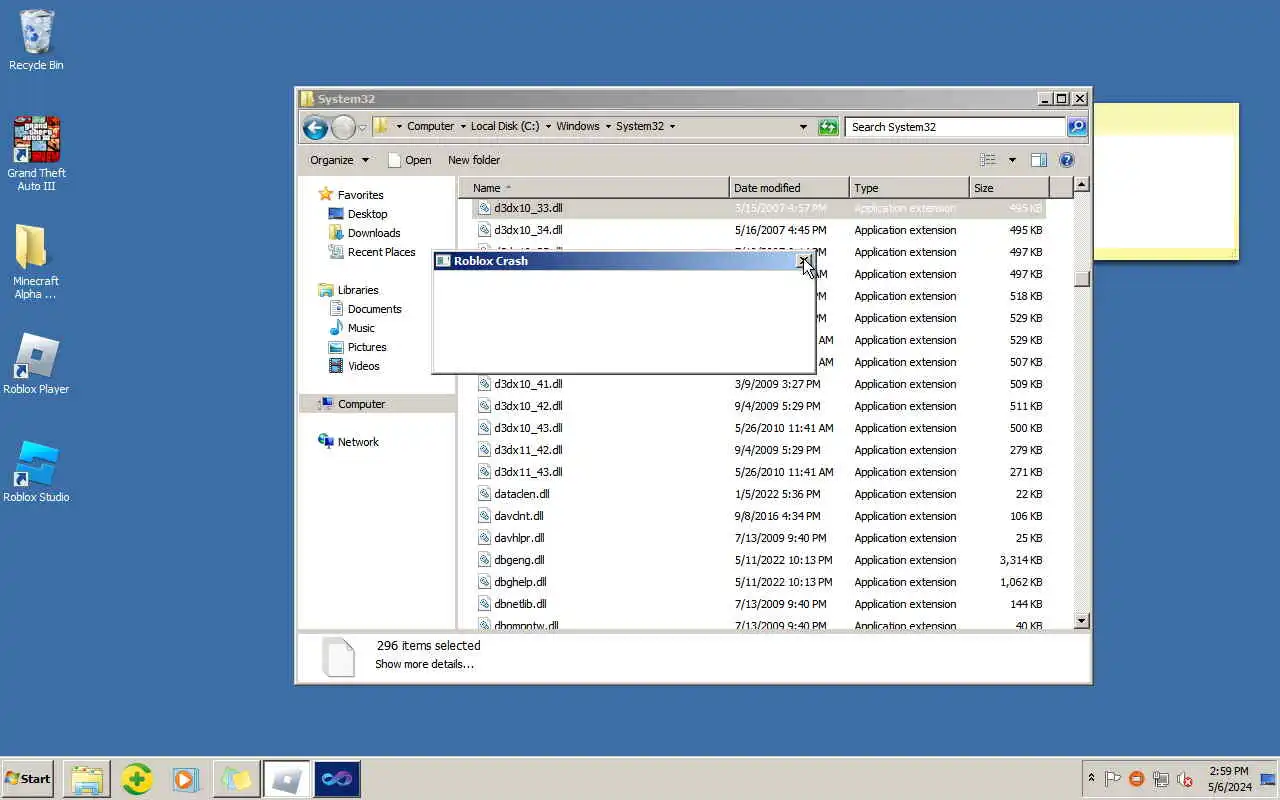Click the search magnifier icon

tap(1077, 127)
